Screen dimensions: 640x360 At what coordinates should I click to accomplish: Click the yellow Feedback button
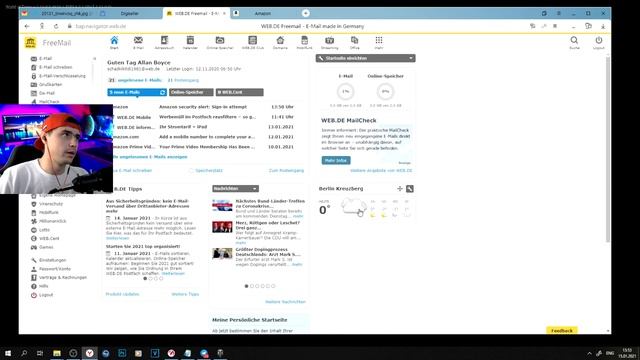click(562, 331)
